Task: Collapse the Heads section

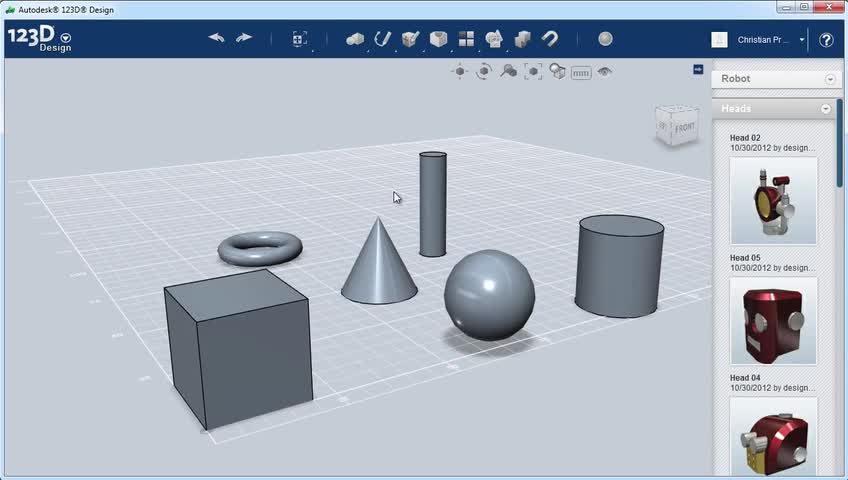Action: (825, 109)
